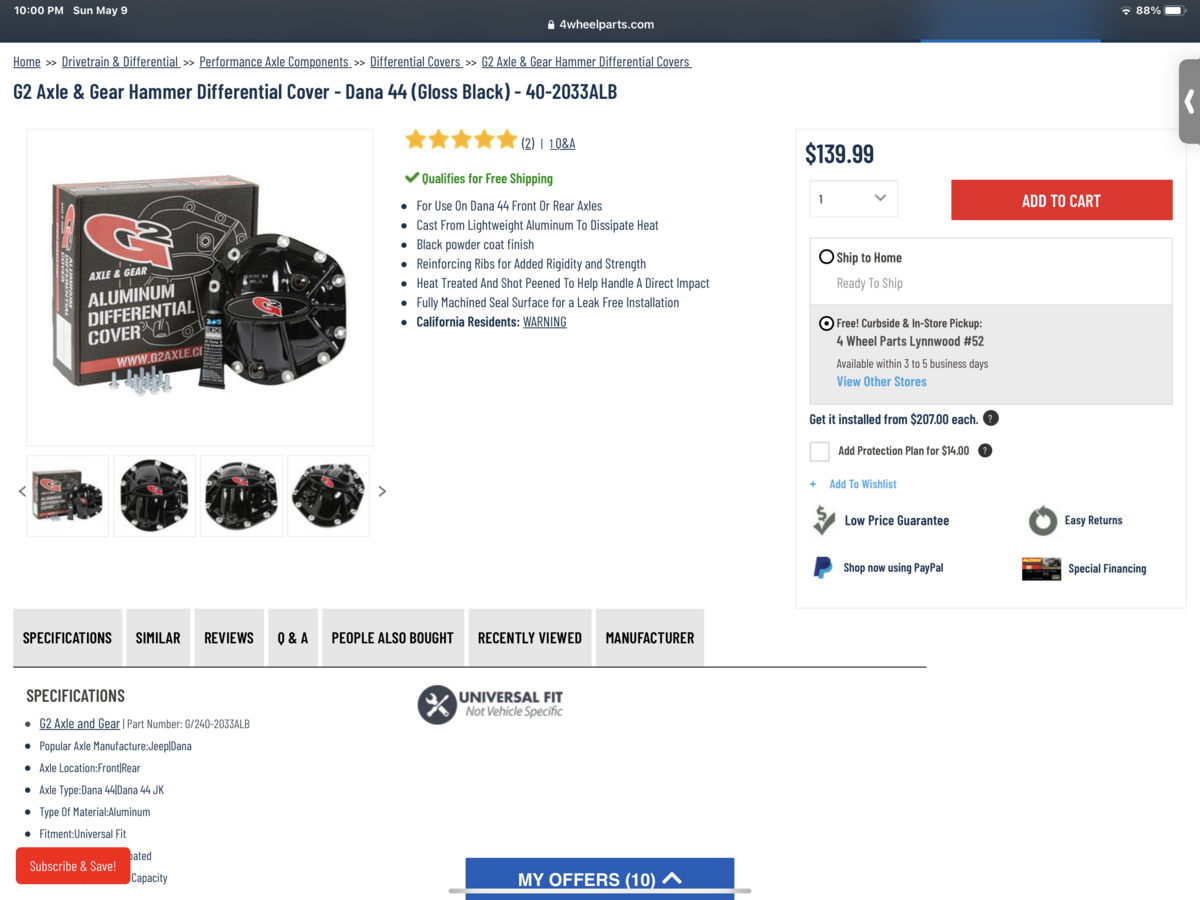Open help icon beside Protection Plan

985,450
